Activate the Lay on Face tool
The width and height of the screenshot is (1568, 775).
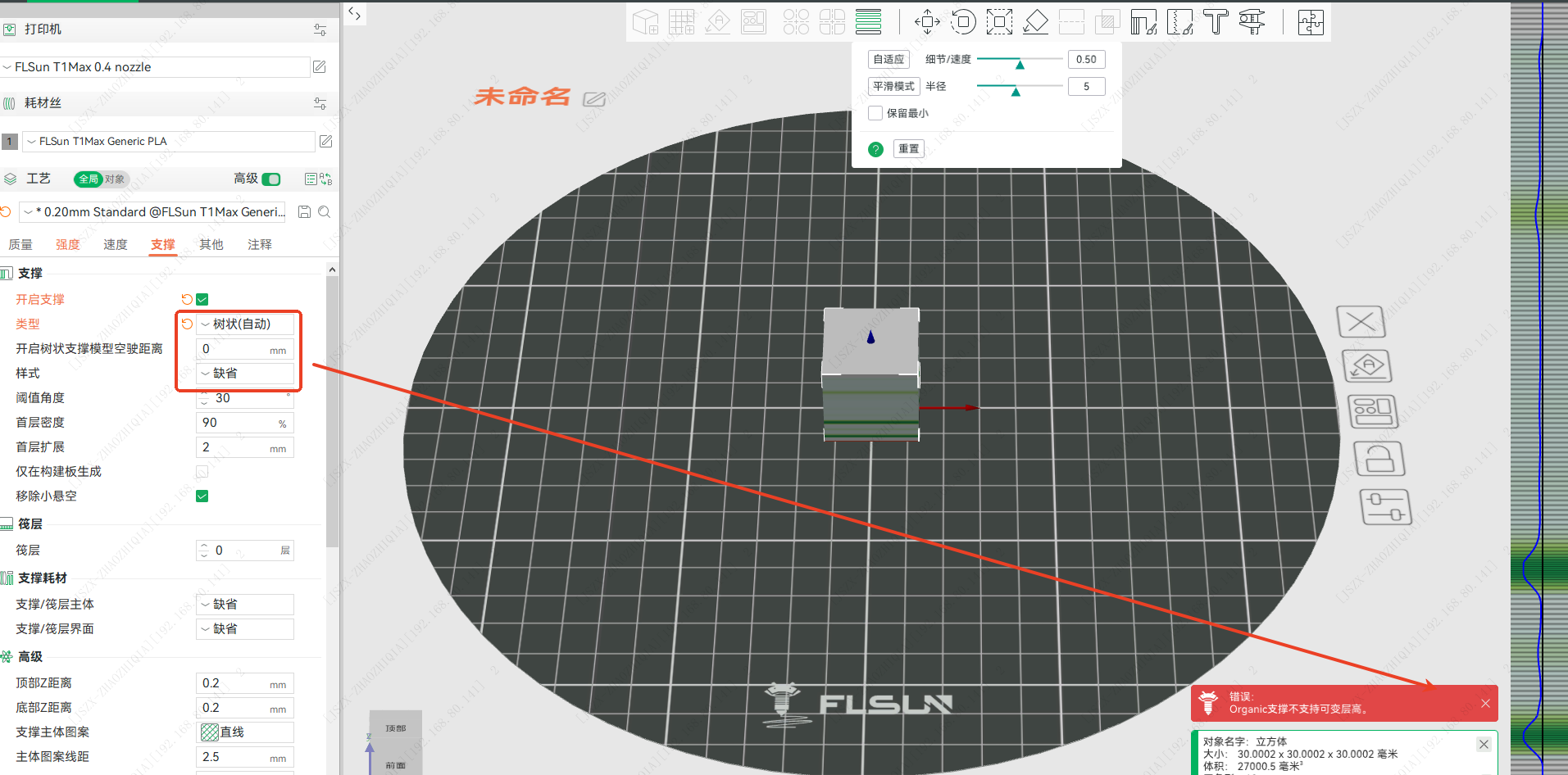pos(1035,22)
